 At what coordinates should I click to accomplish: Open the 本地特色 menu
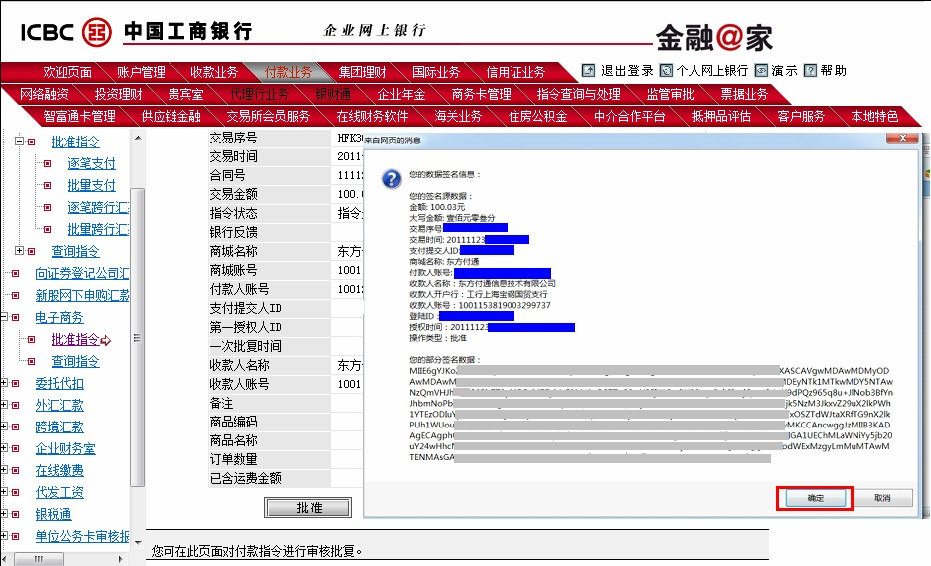coord(875,116)
